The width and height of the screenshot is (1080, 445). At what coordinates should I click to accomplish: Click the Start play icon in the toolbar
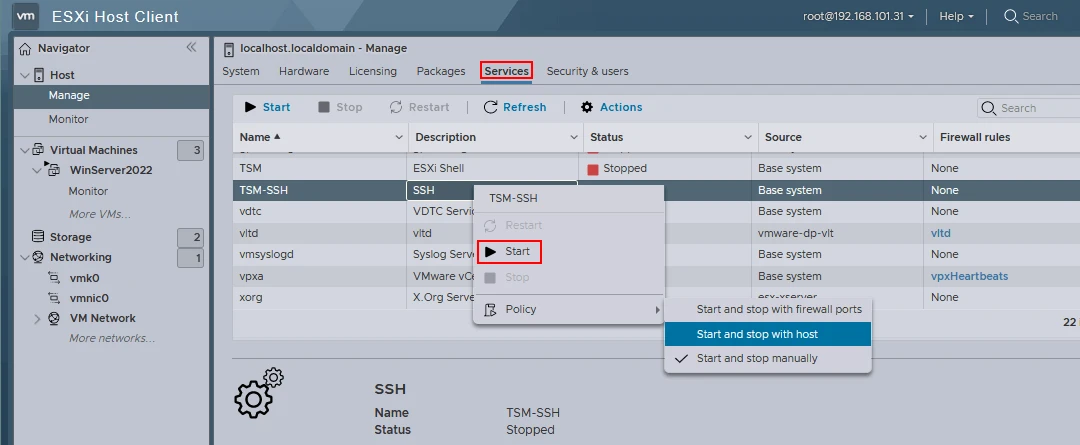pos(251,107)
